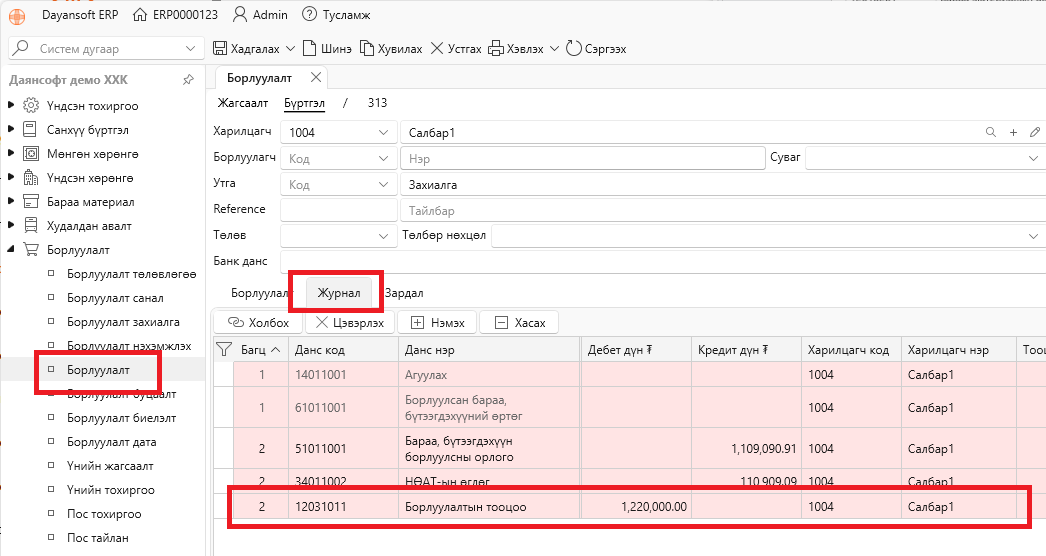The height and width of the screenshot is (556, 1046).
Task: Expand Худалдан авалт tree node
Action: point(11,226)
